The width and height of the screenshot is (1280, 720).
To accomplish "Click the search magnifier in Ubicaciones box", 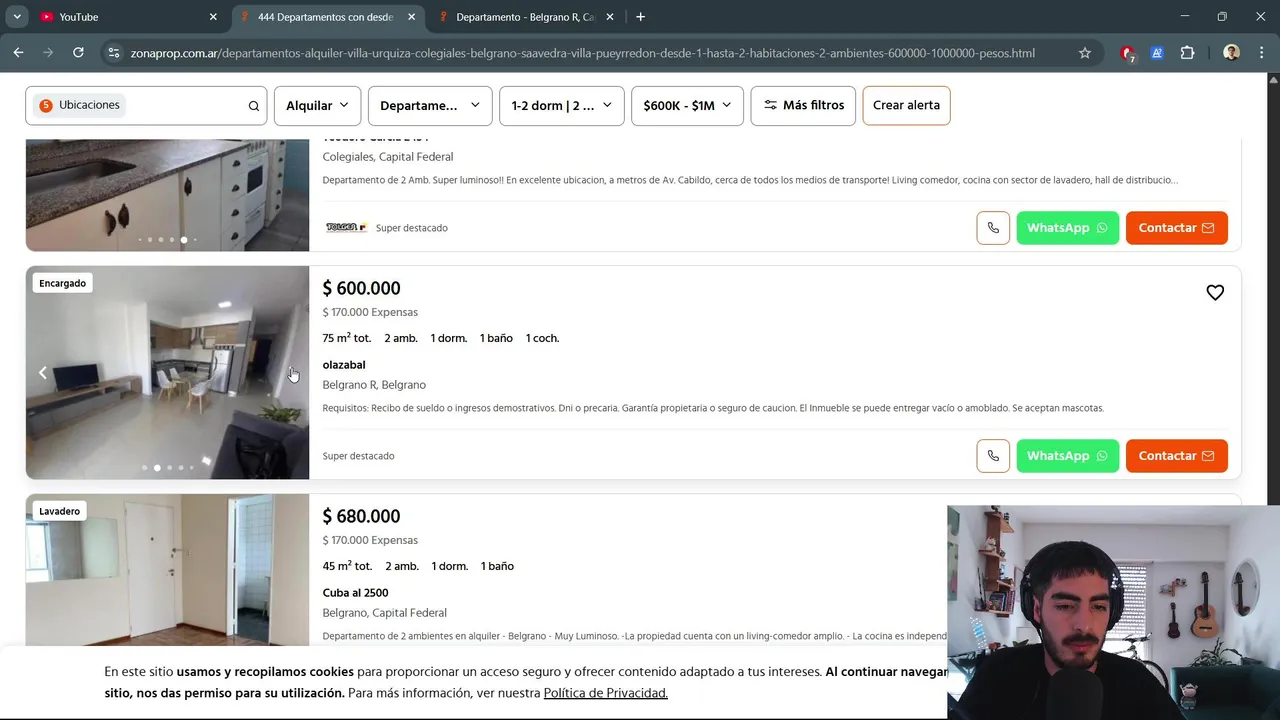I will (254, 106).
